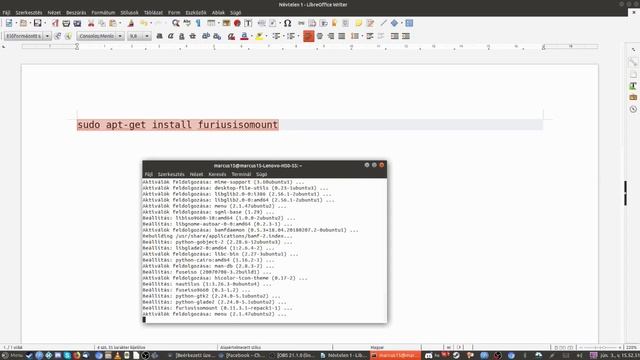This screenshot has height=360, width=640.
Task: Click the VLC cone icon in panel
Action: pyautogui.click(x=118, y=356)
